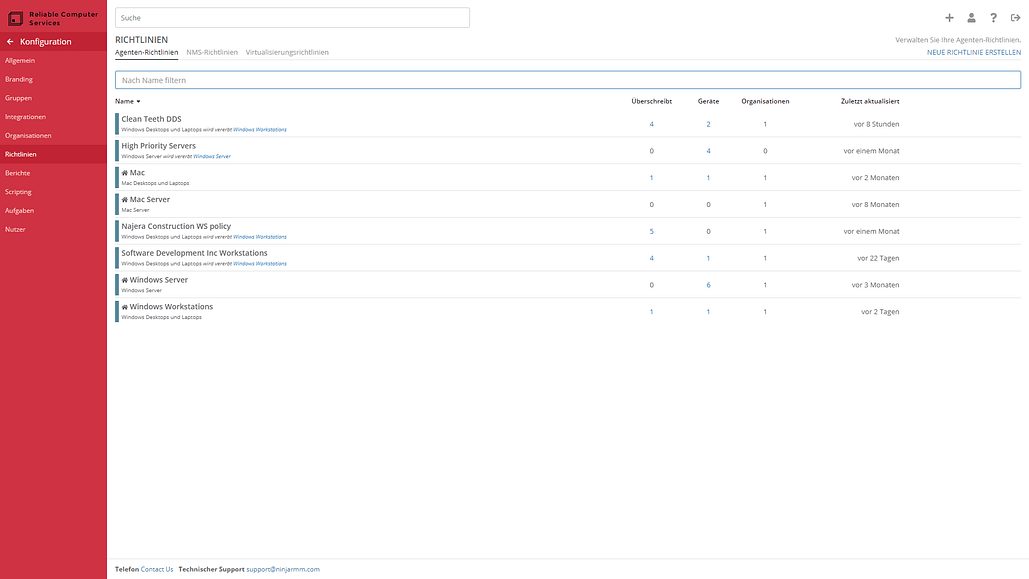Open the user account icon

coord(971,18)
